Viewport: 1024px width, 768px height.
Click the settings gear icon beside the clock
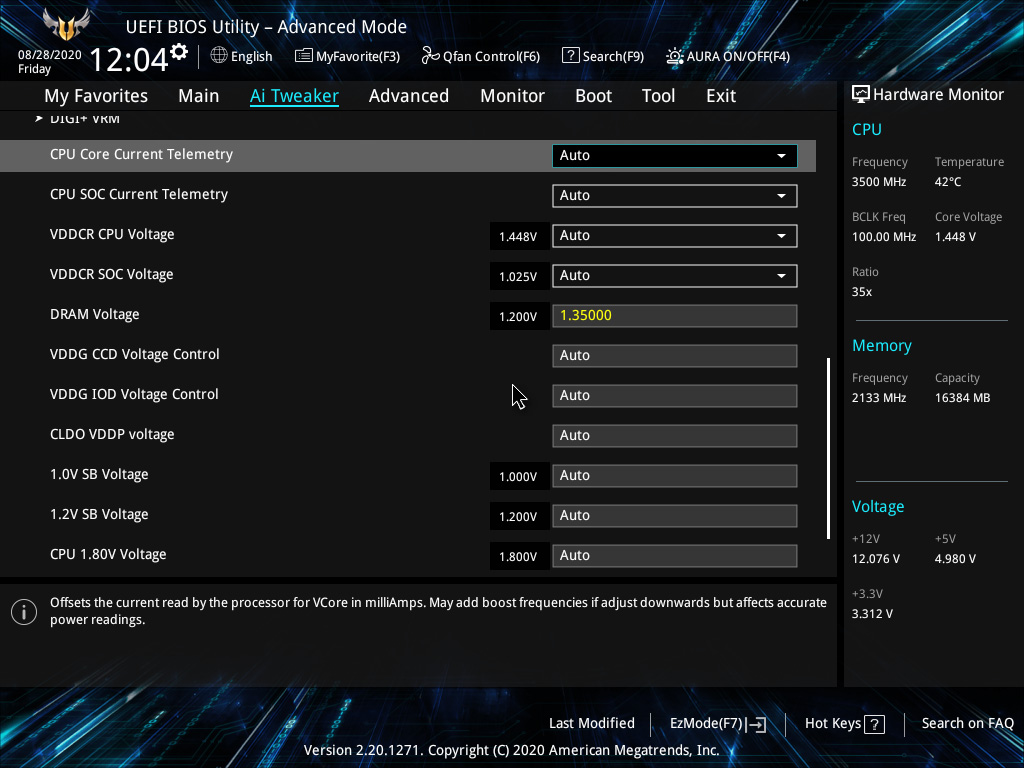[x=179, y=51]
